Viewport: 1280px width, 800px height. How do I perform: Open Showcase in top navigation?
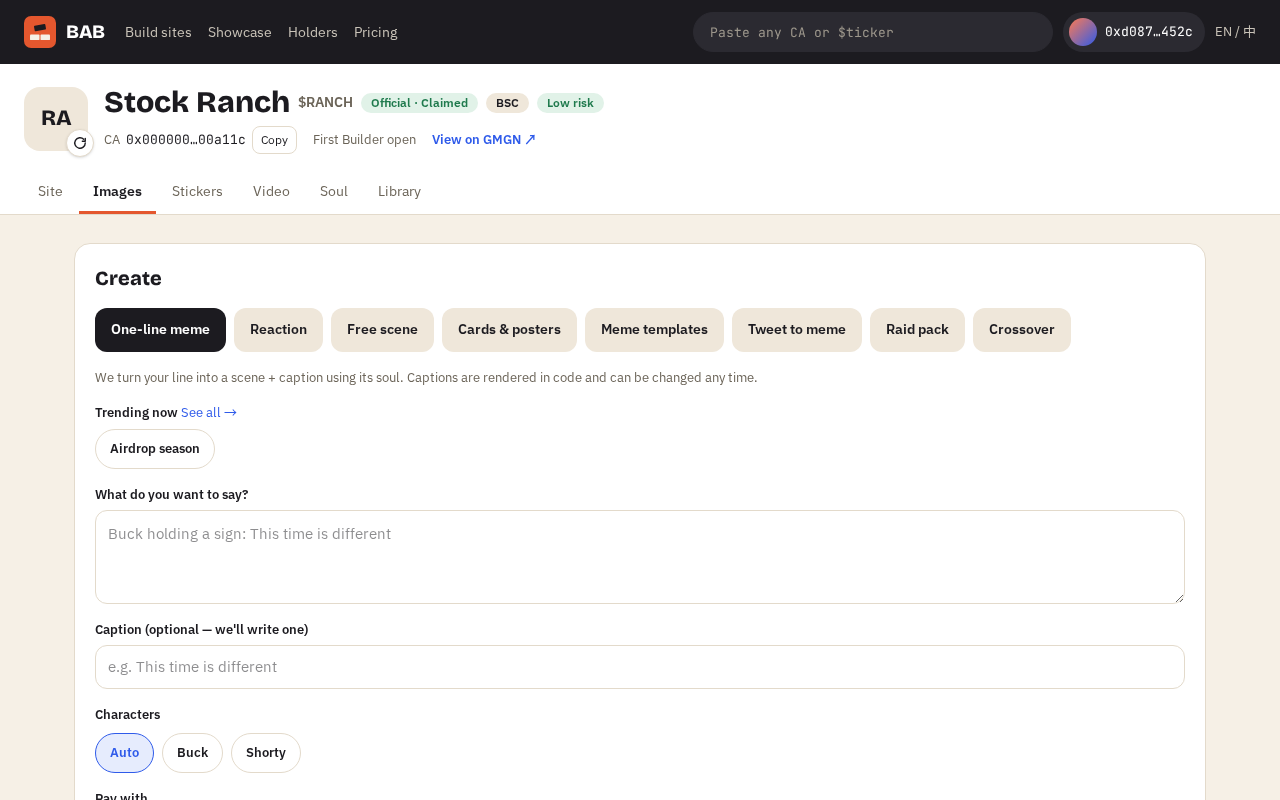tap(240, 32)
